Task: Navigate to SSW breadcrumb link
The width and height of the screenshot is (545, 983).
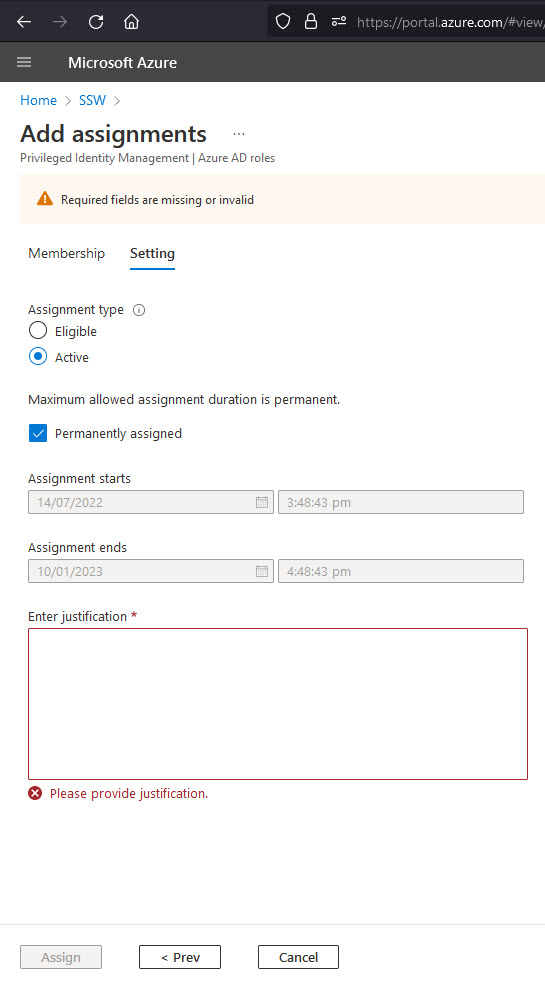Action: (x=92, y=100)
